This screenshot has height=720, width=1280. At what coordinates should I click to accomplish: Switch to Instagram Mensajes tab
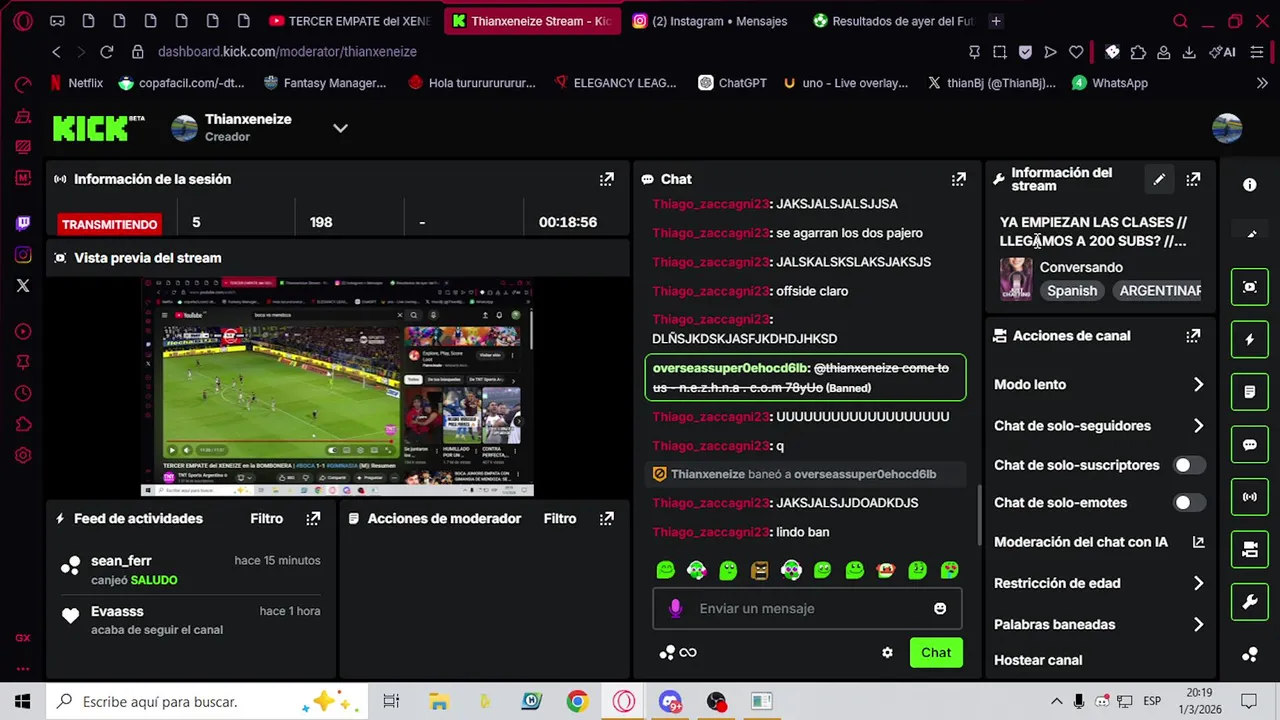[x=710, y=21]
